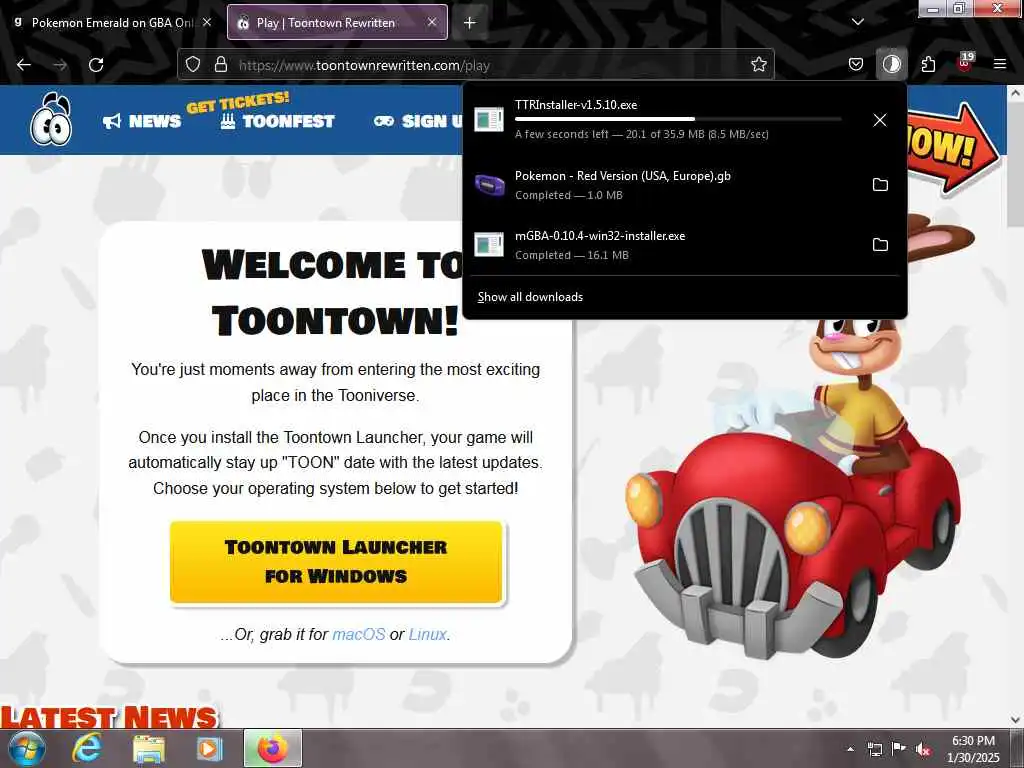This screenshot has width=1024, height=768.
Task: Click the Pokemon - Red Version (USA, Europe).gb entry
Action: pos(684,185)
